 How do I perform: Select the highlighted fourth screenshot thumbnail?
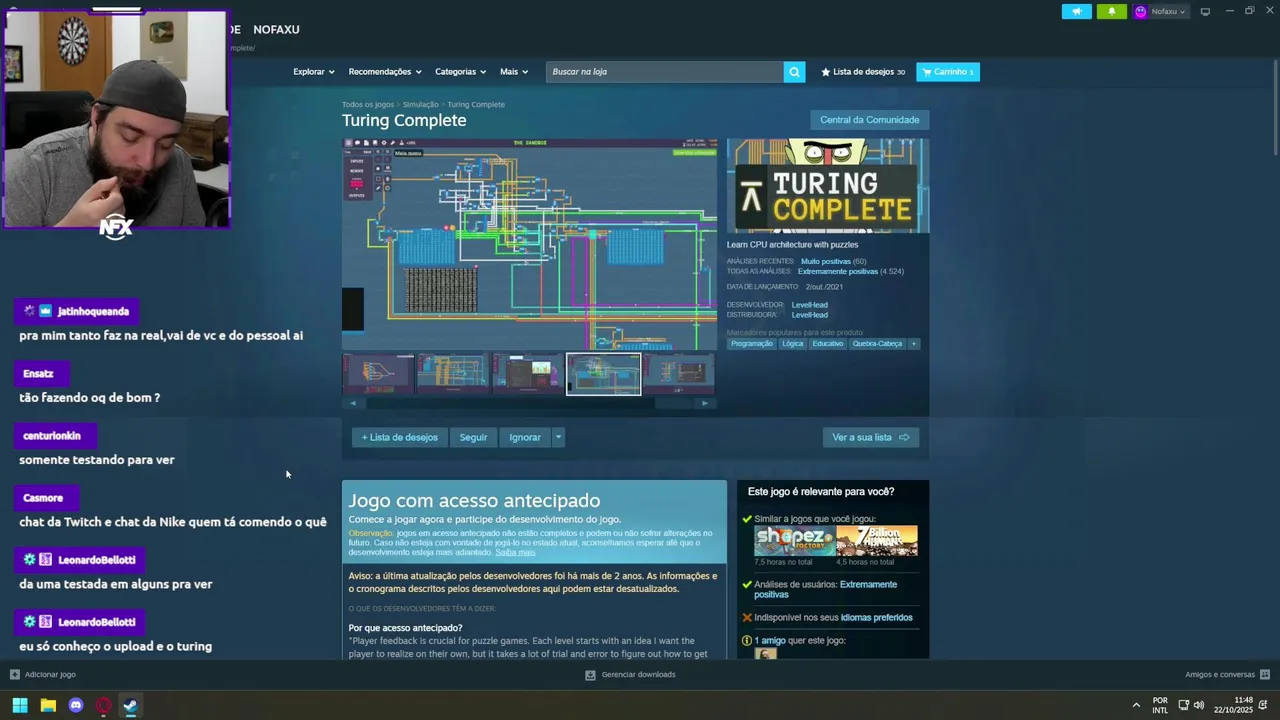pyautogui.click(x=604, y=374)
